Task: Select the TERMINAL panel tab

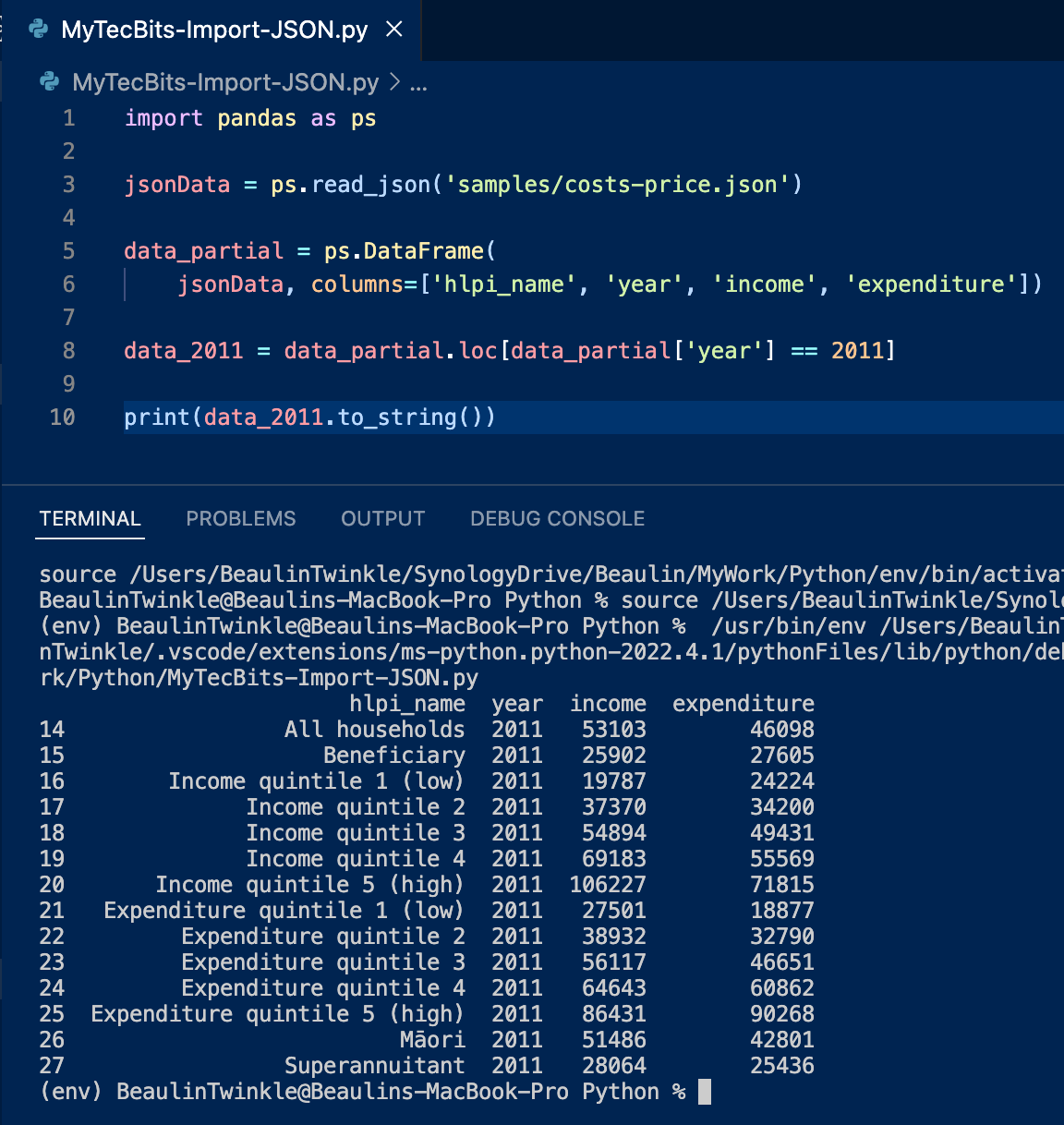Action: (91, 519)
